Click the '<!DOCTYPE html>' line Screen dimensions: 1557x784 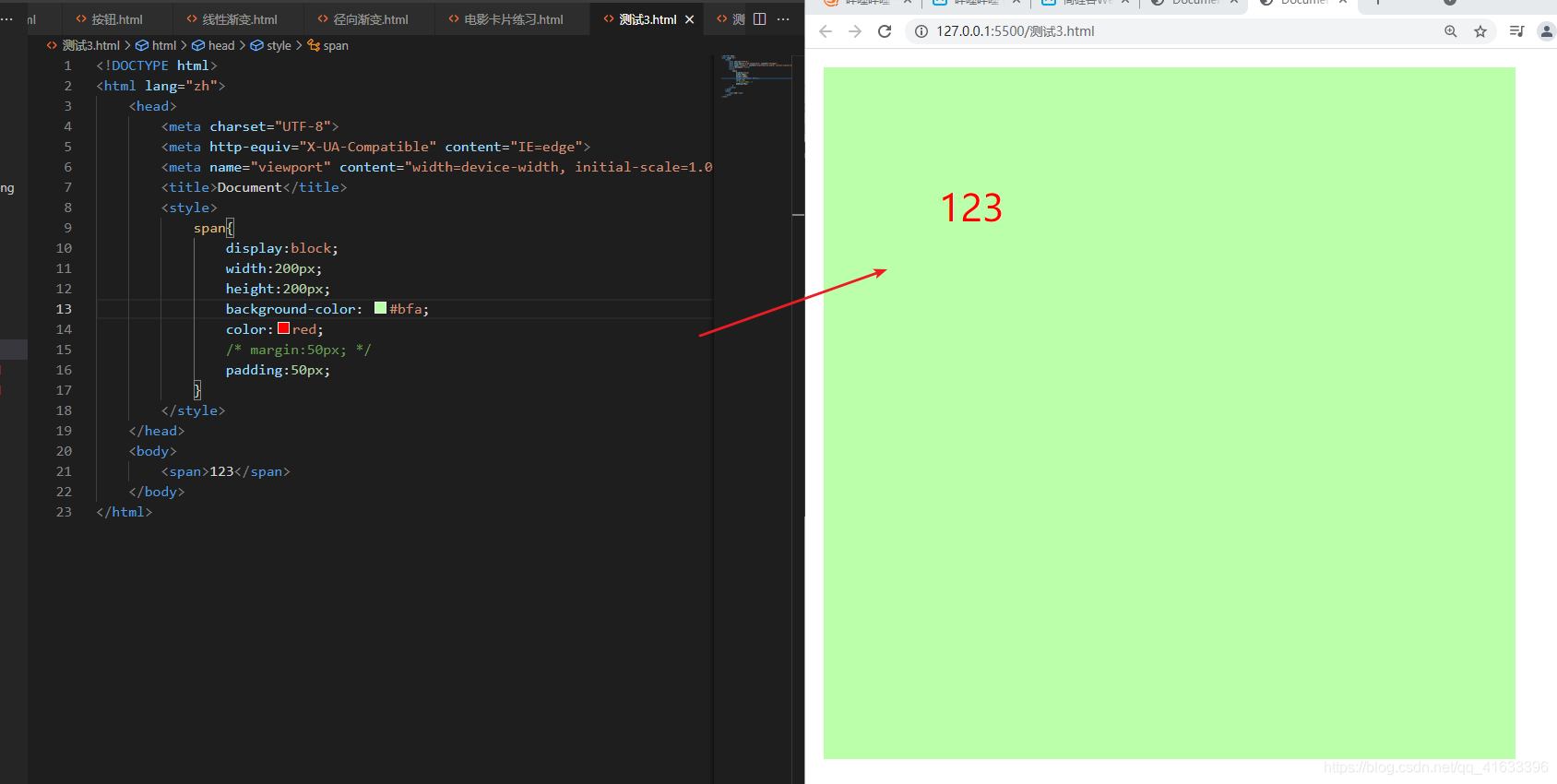[x=157, y=65]
